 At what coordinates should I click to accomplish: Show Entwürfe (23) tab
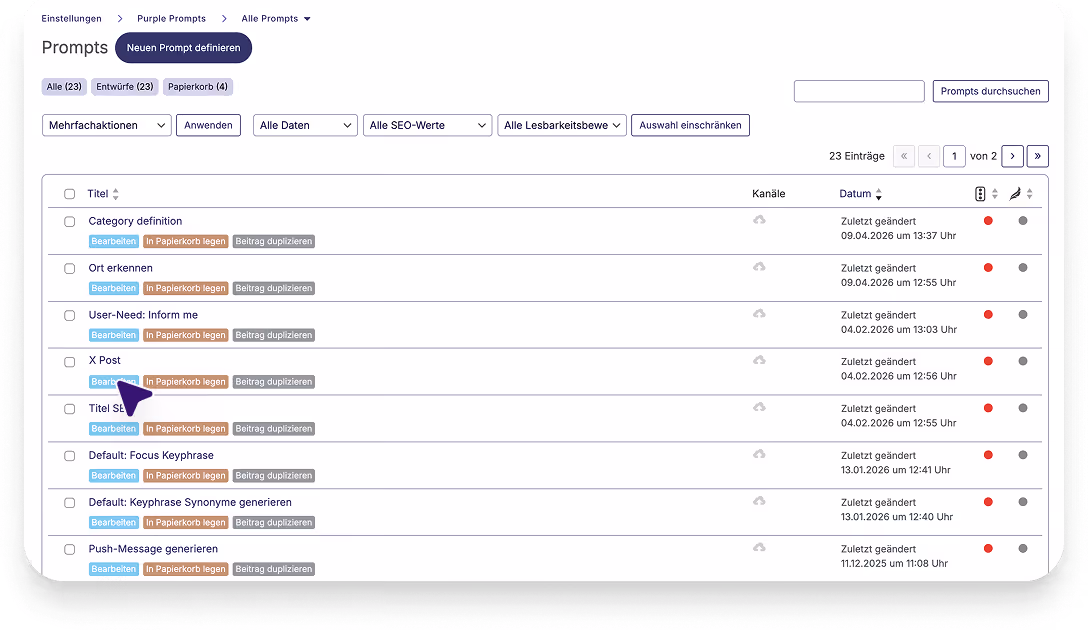click(125, 87)
